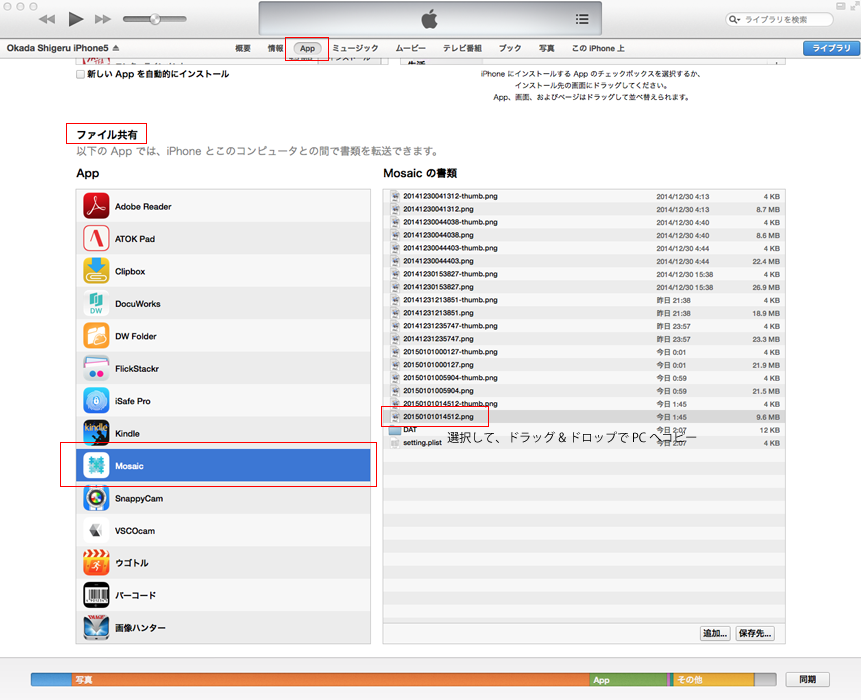Click the Okada Shigeru iPhone5 device name
The image size is (861, 700).
[x=58, y=48]
